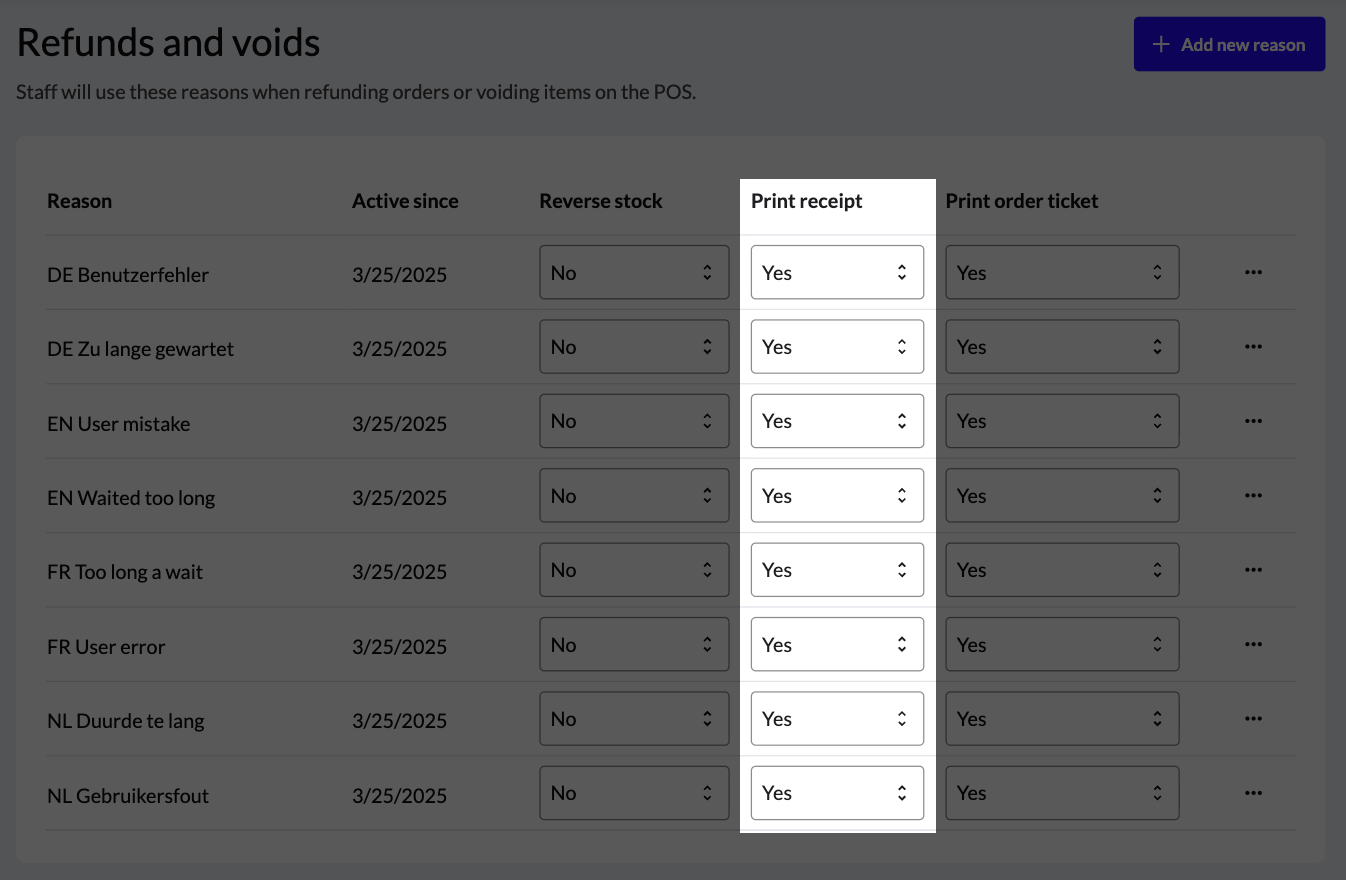Open Print order ticket selector for DE Zu lange gewartet
The image size is (1346, 880).
(1062, 346)
